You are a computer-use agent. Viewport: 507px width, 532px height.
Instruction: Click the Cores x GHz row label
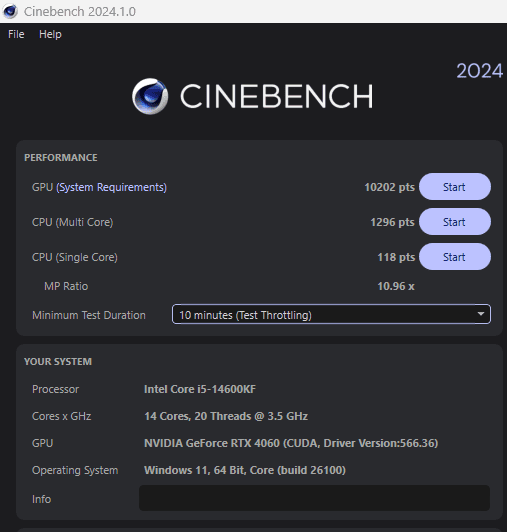tap(61, 416)
